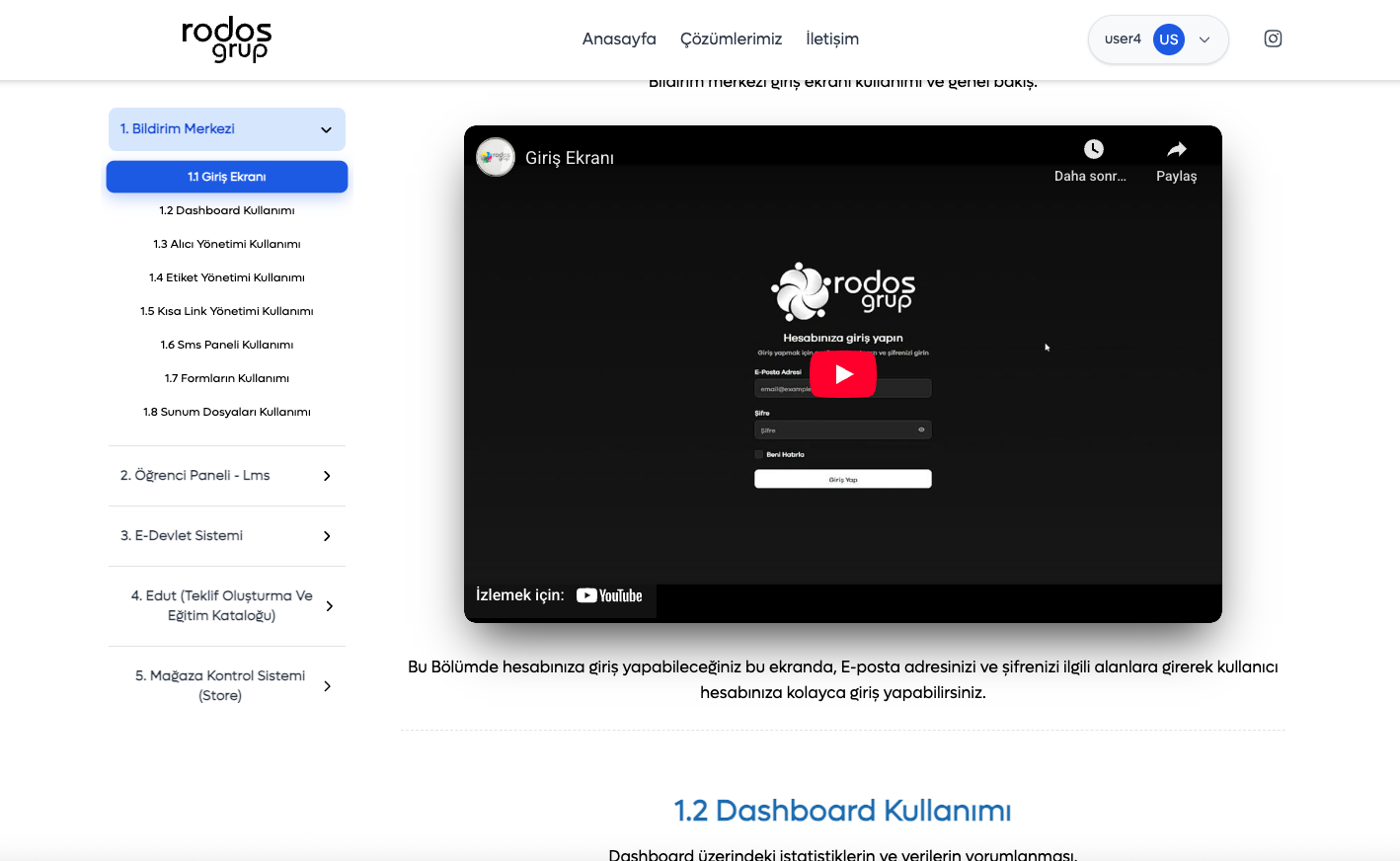Expand 5. Mağaza Kontrol Sistemi section
Viewport: 1400px width, 861px height.
pos(327,686)
